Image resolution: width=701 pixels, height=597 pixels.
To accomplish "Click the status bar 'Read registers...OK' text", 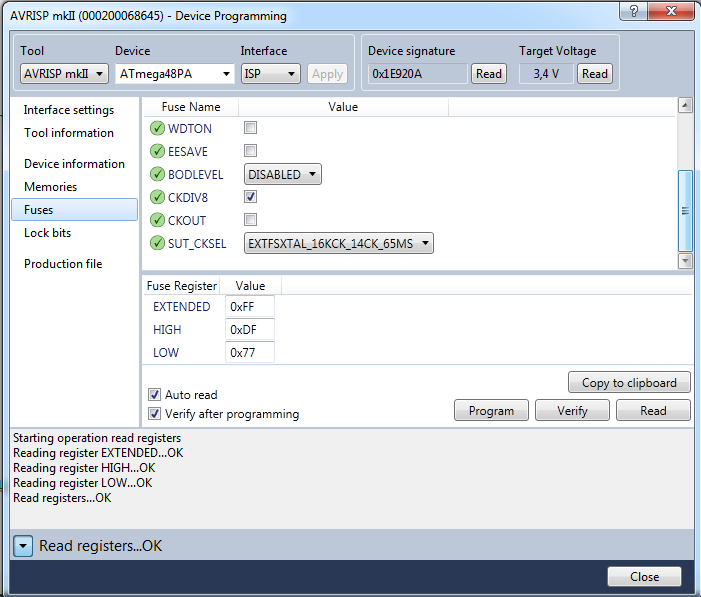I will 101,546.
